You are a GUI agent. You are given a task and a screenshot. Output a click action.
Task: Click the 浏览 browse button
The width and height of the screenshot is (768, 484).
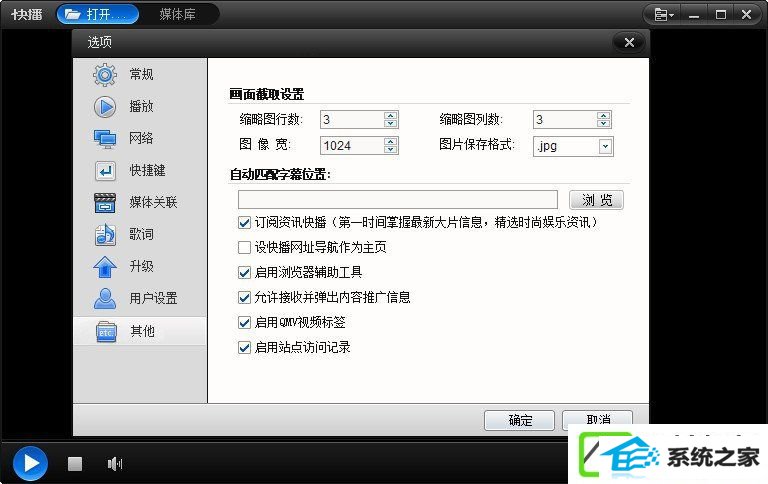pyautogui.click(x=596, y=200)
